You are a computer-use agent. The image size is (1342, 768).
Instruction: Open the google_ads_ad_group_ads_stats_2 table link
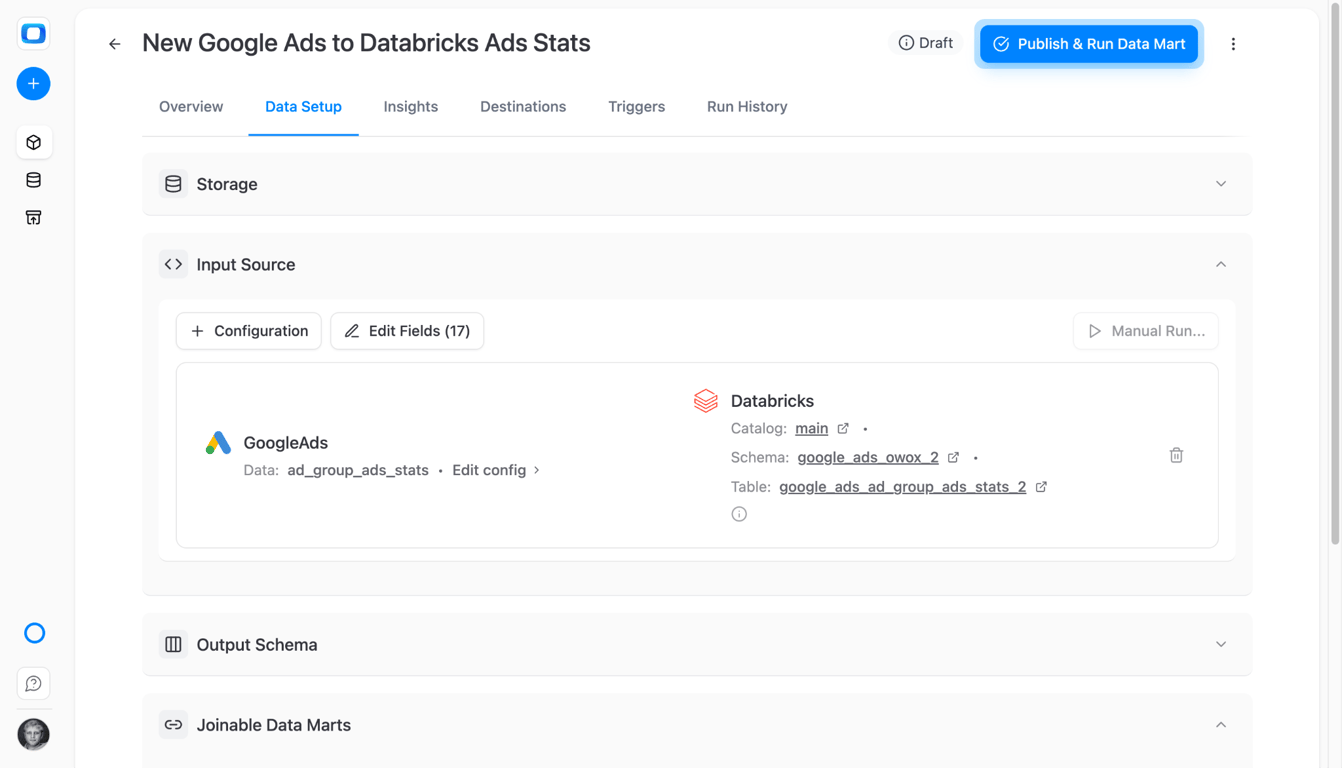coord(902,487)
